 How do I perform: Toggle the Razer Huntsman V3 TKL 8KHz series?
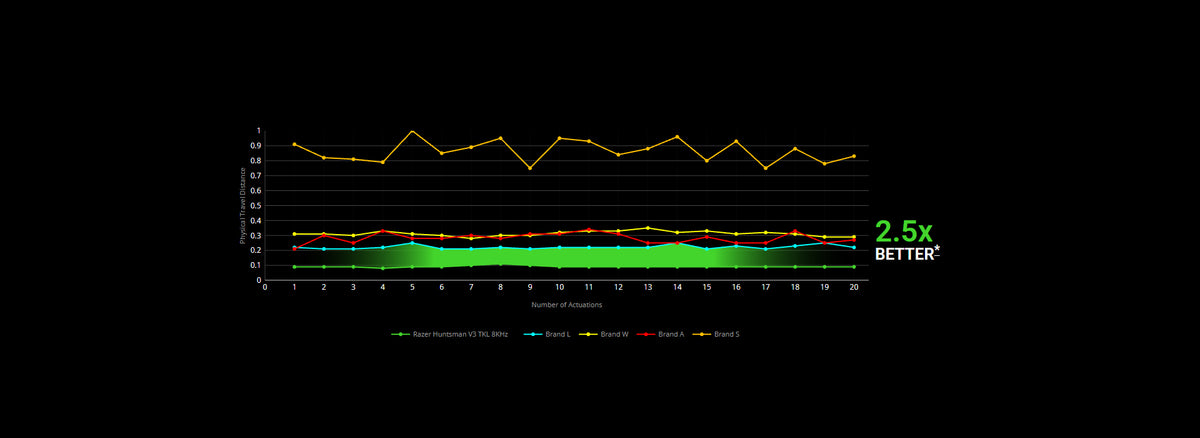click(x=449, y=333)
